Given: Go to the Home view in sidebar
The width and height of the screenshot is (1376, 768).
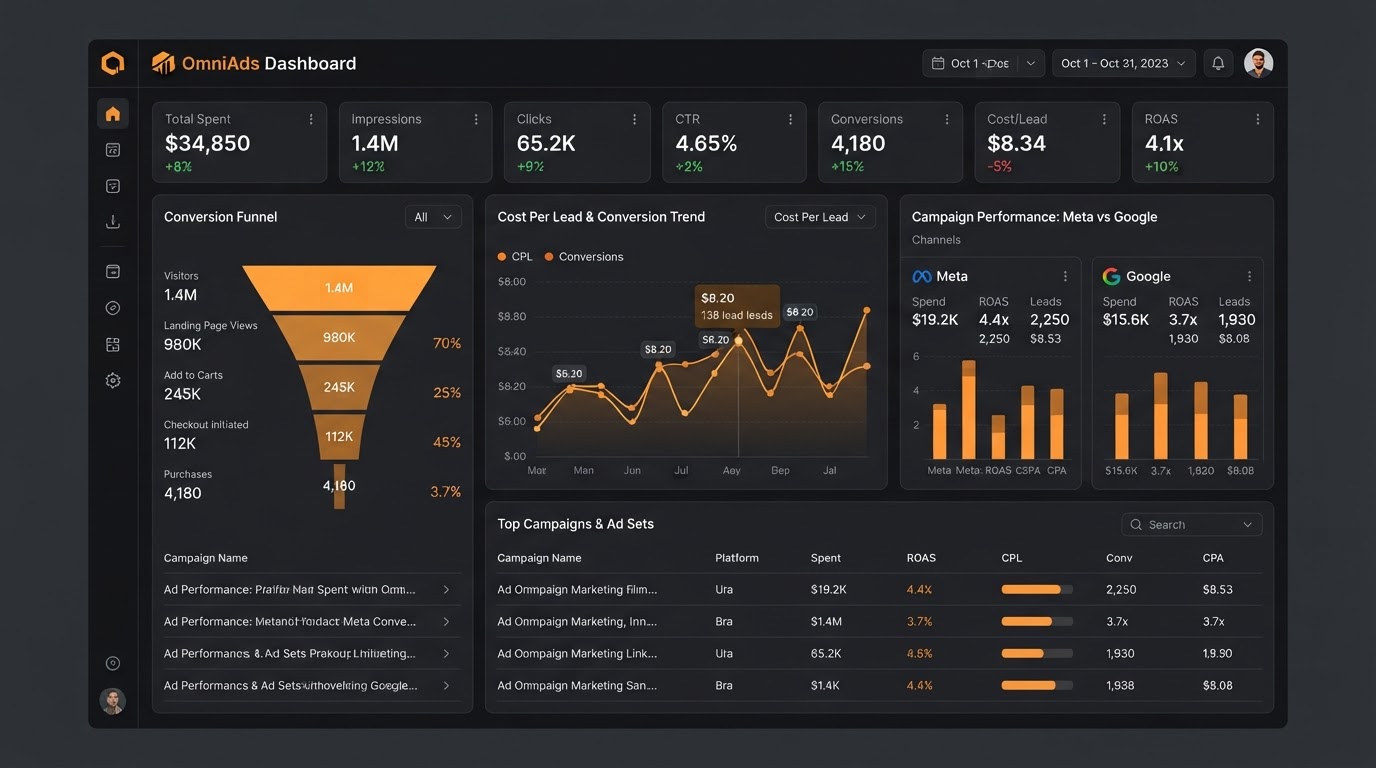Looking at the screenshot, I should (x=113, y=114).
